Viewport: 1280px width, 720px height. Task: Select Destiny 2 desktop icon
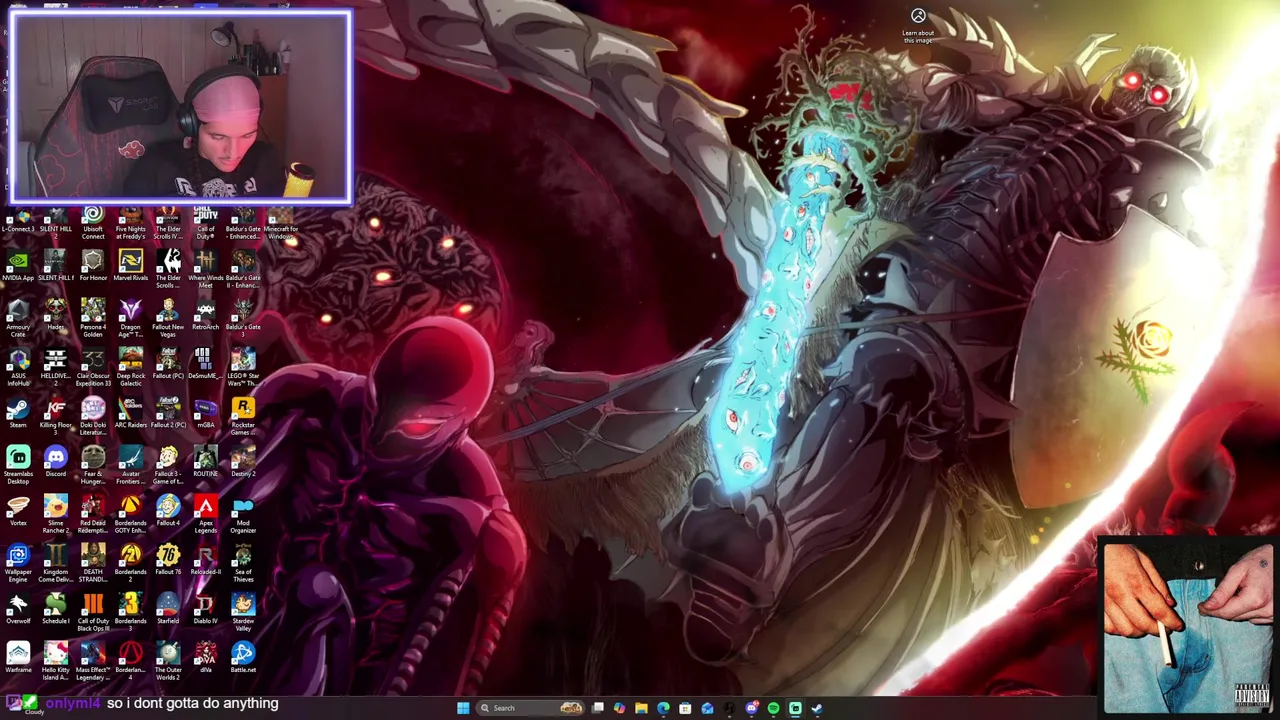click(x=243, y=463)
